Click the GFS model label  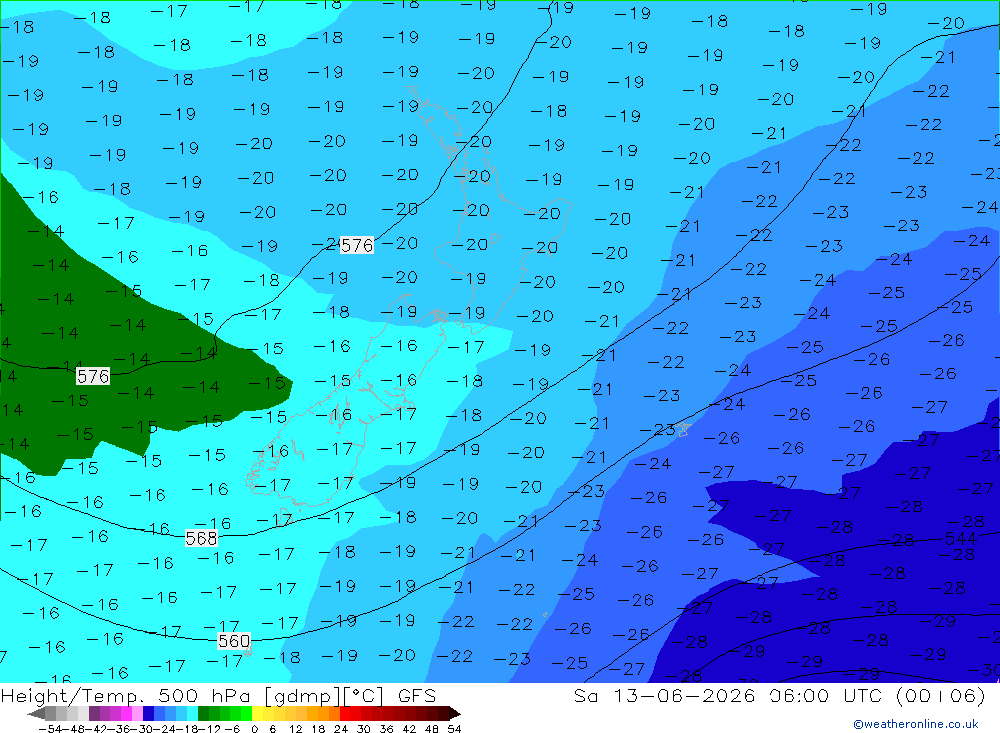point(417,695)
